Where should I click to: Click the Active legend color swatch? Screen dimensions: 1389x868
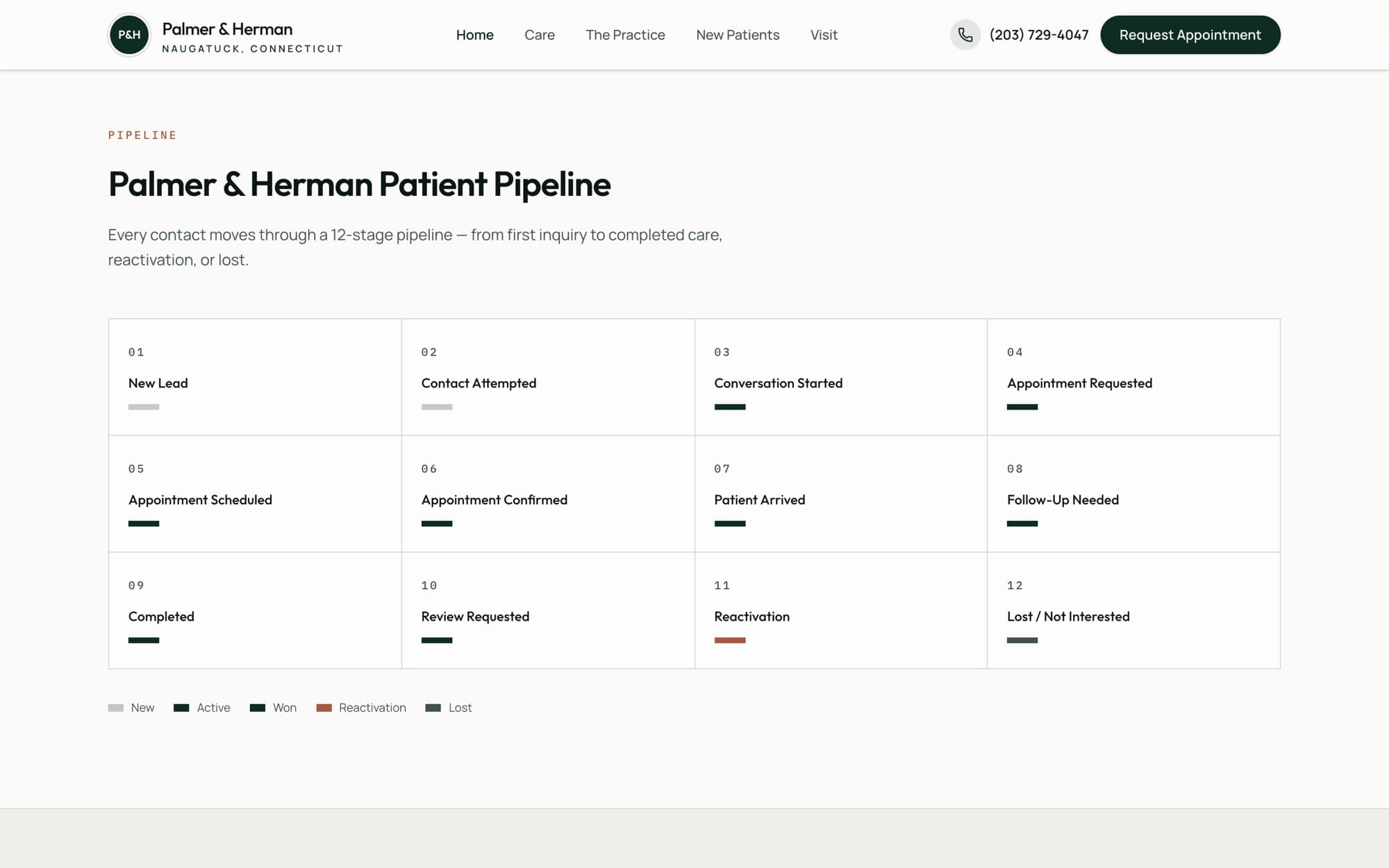point(181,708)
